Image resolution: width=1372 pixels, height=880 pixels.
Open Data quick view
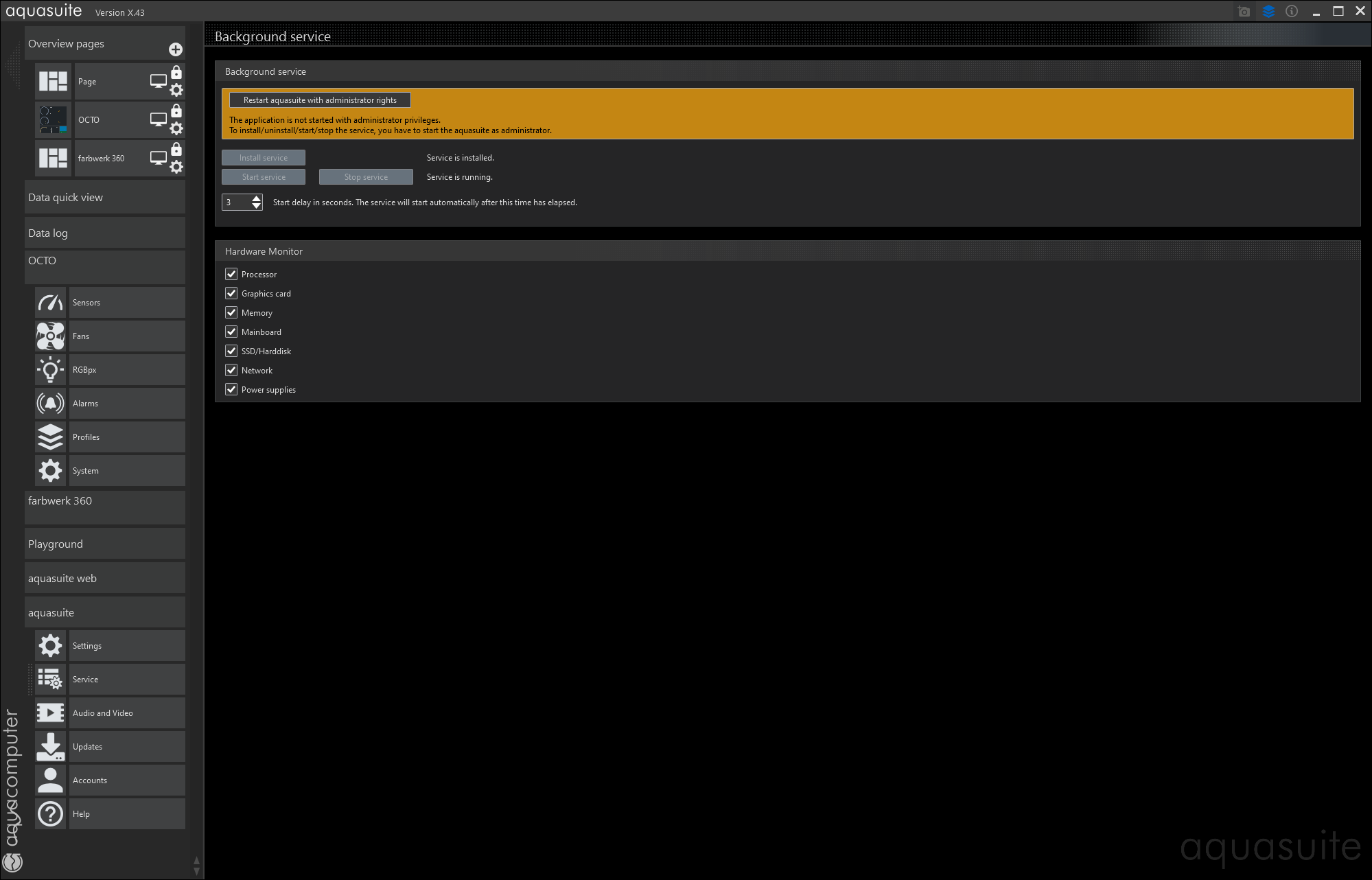tap(104, 198)
